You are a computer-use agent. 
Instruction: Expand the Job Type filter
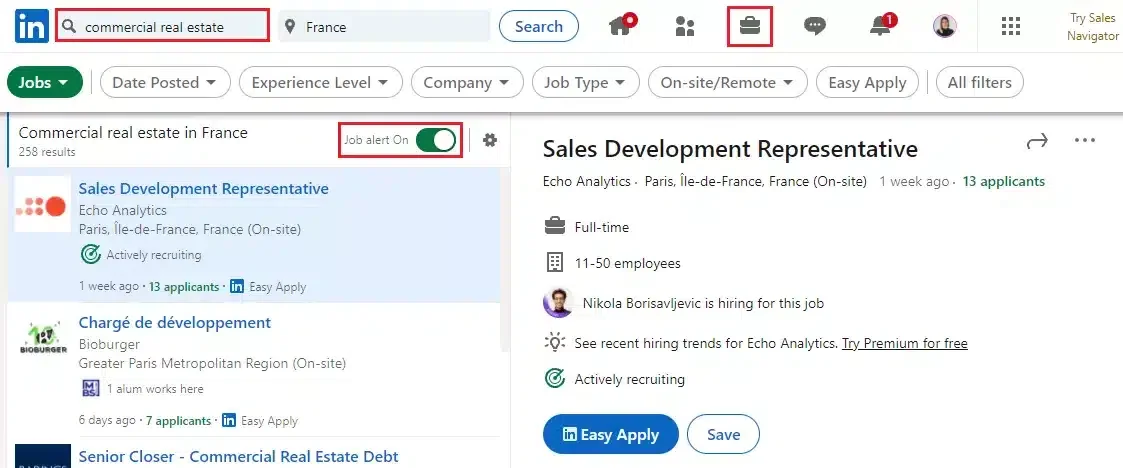point(585,82)
